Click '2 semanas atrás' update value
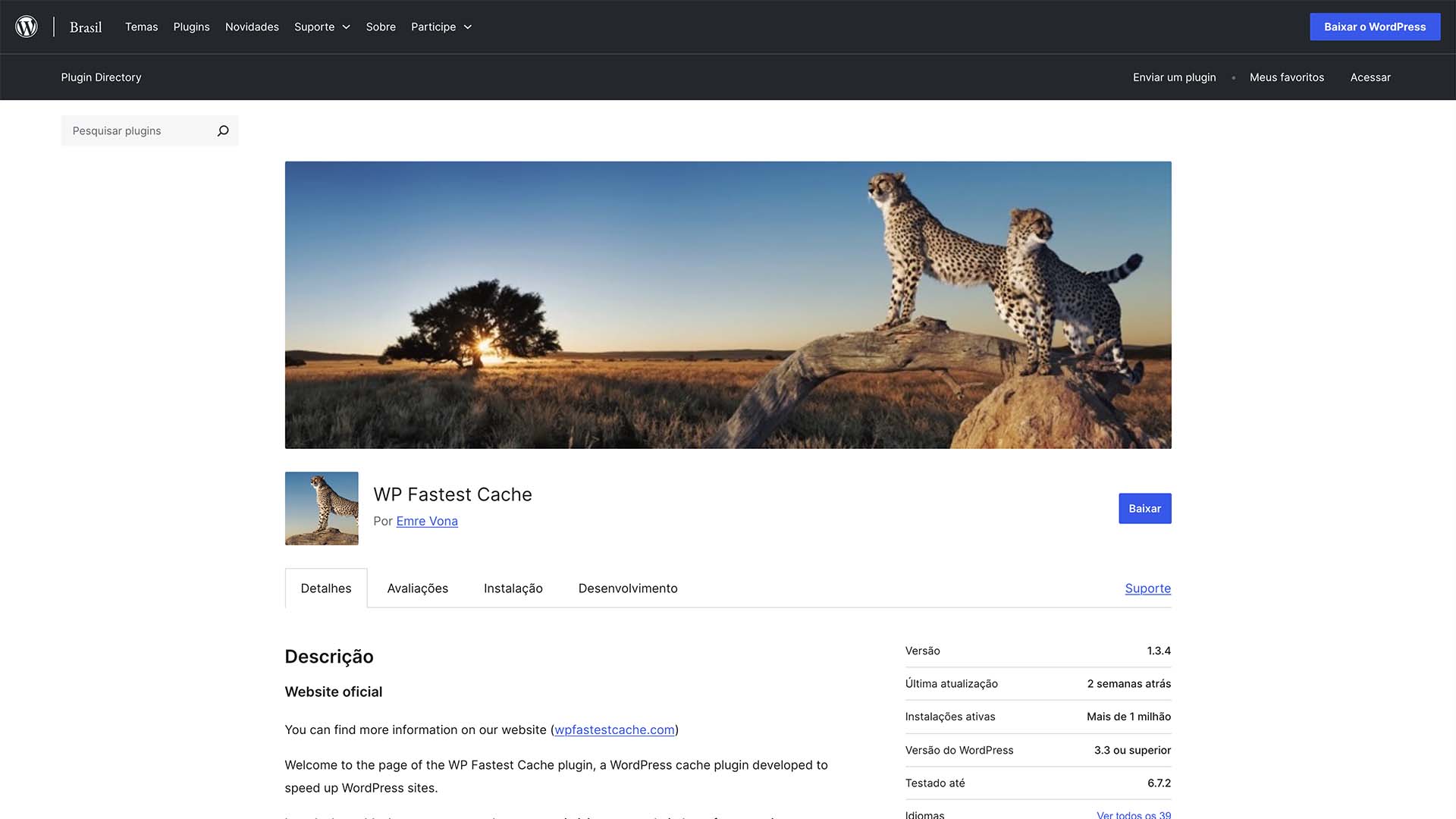1456x819 pixels. 1128,683
